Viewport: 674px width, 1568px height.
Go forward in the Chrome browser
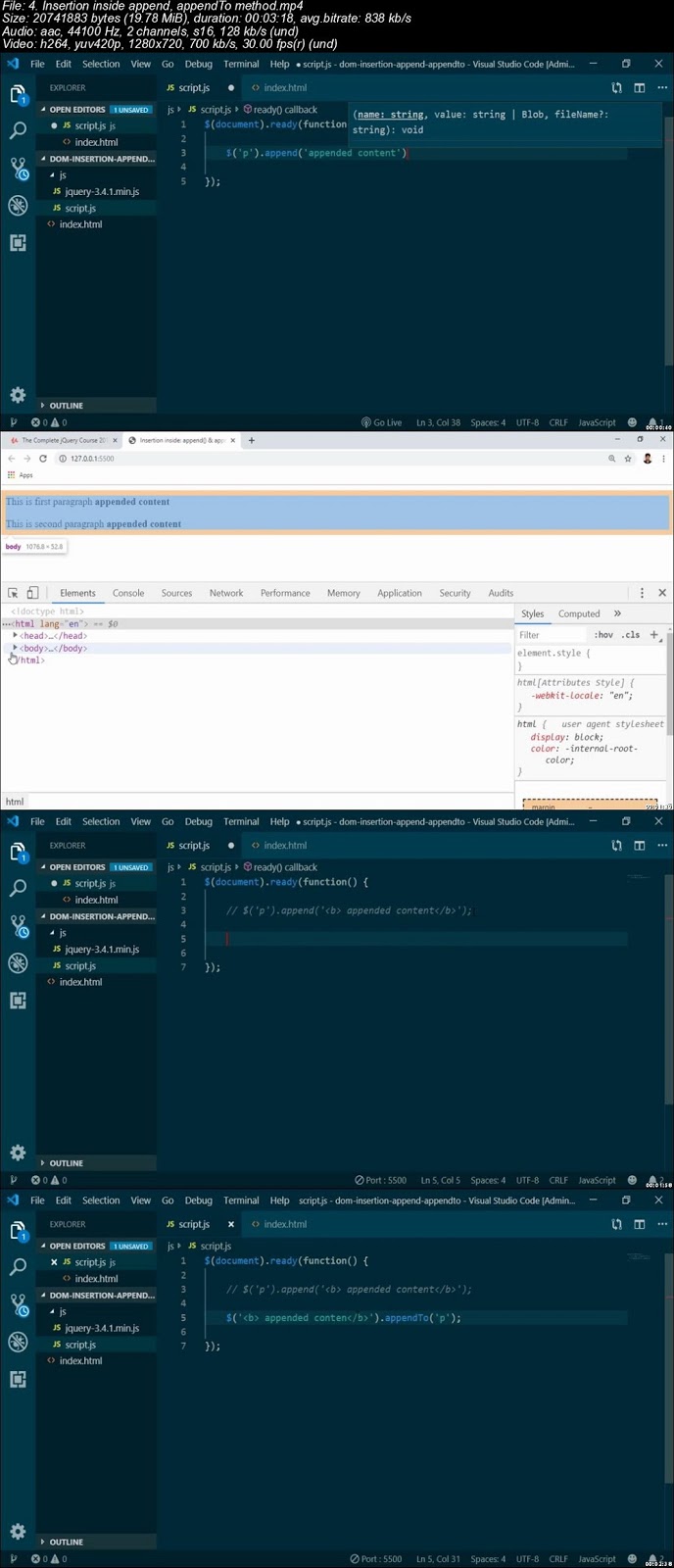(27, 459)
